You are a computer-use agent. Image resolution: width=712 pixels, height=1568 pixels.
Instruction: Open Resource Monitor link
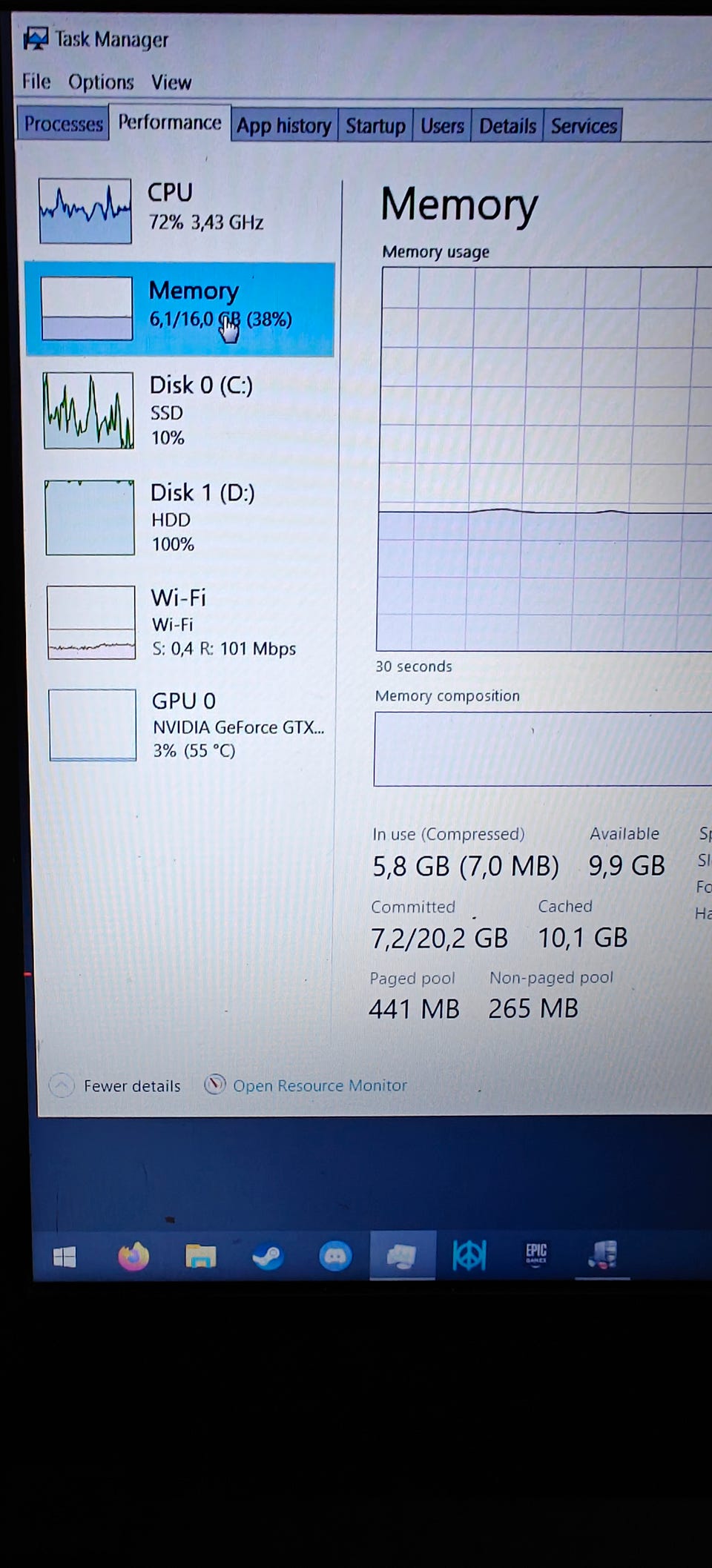(x=320, y=1085)
